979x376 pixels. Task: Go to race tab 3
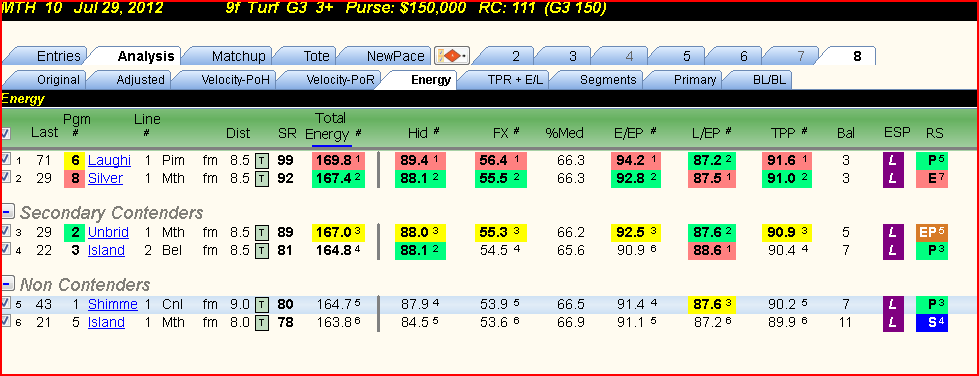pyautogui.click(x=567, y=56)
